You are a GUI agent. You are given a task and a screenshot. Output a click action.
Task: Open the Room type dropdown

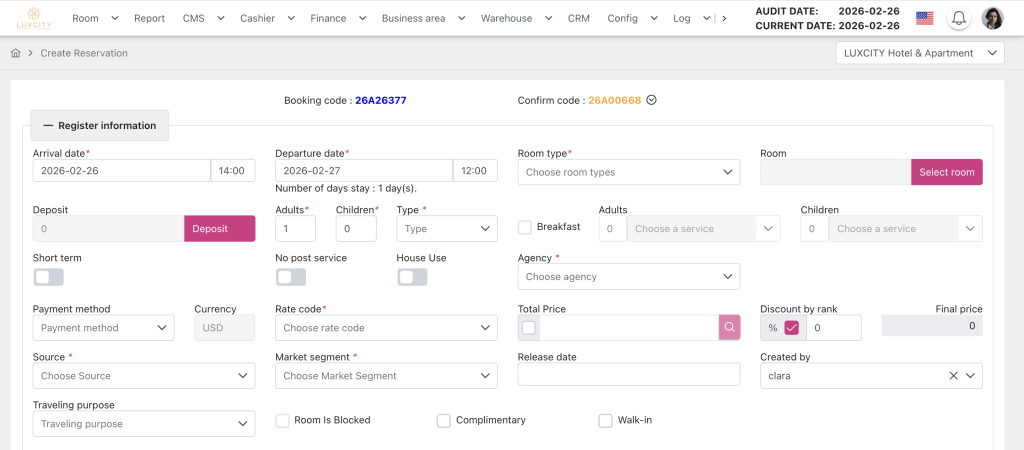629,172
